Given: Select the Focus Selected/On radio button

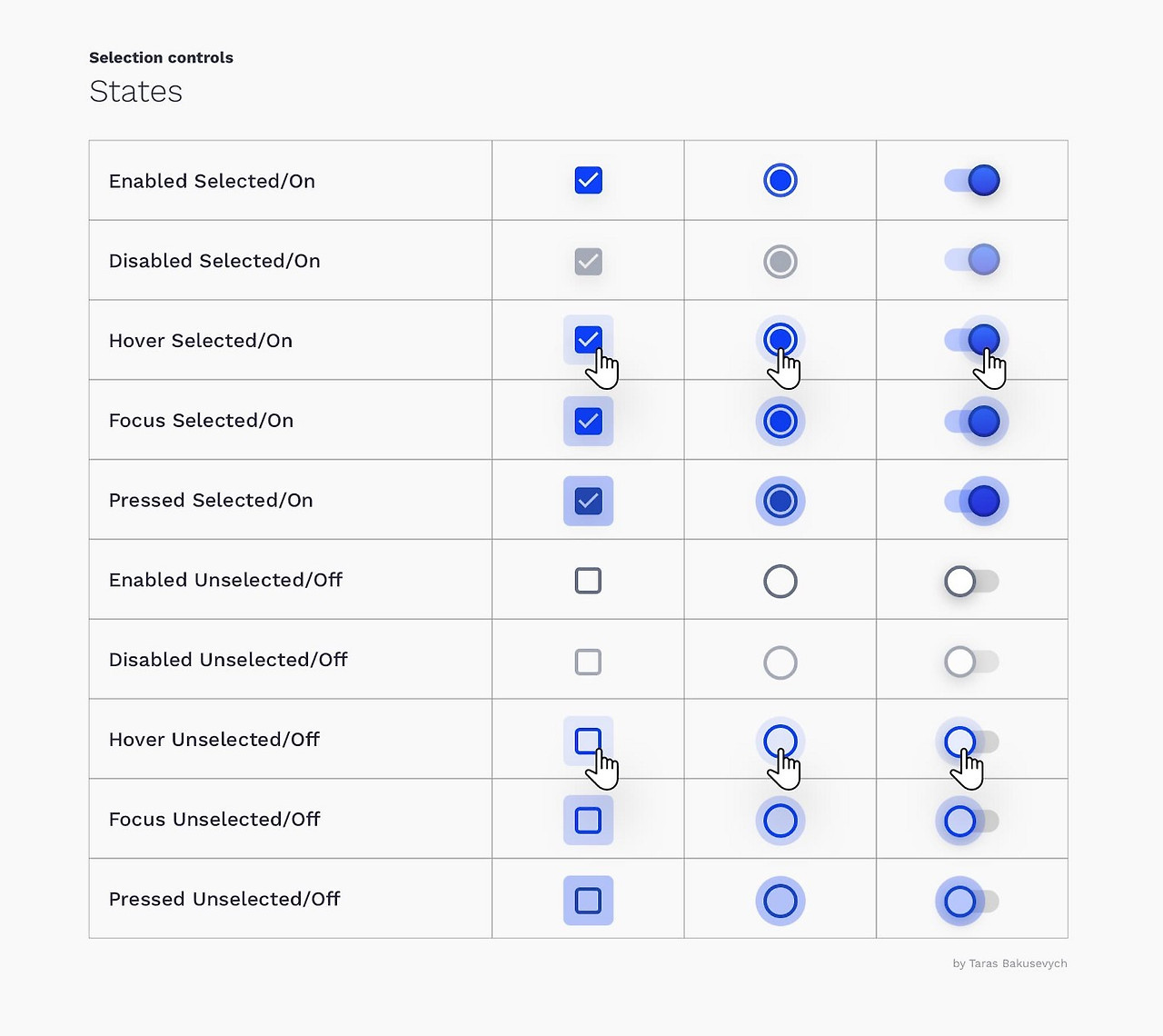Looking at the screenshot, I should coord(780,420).
